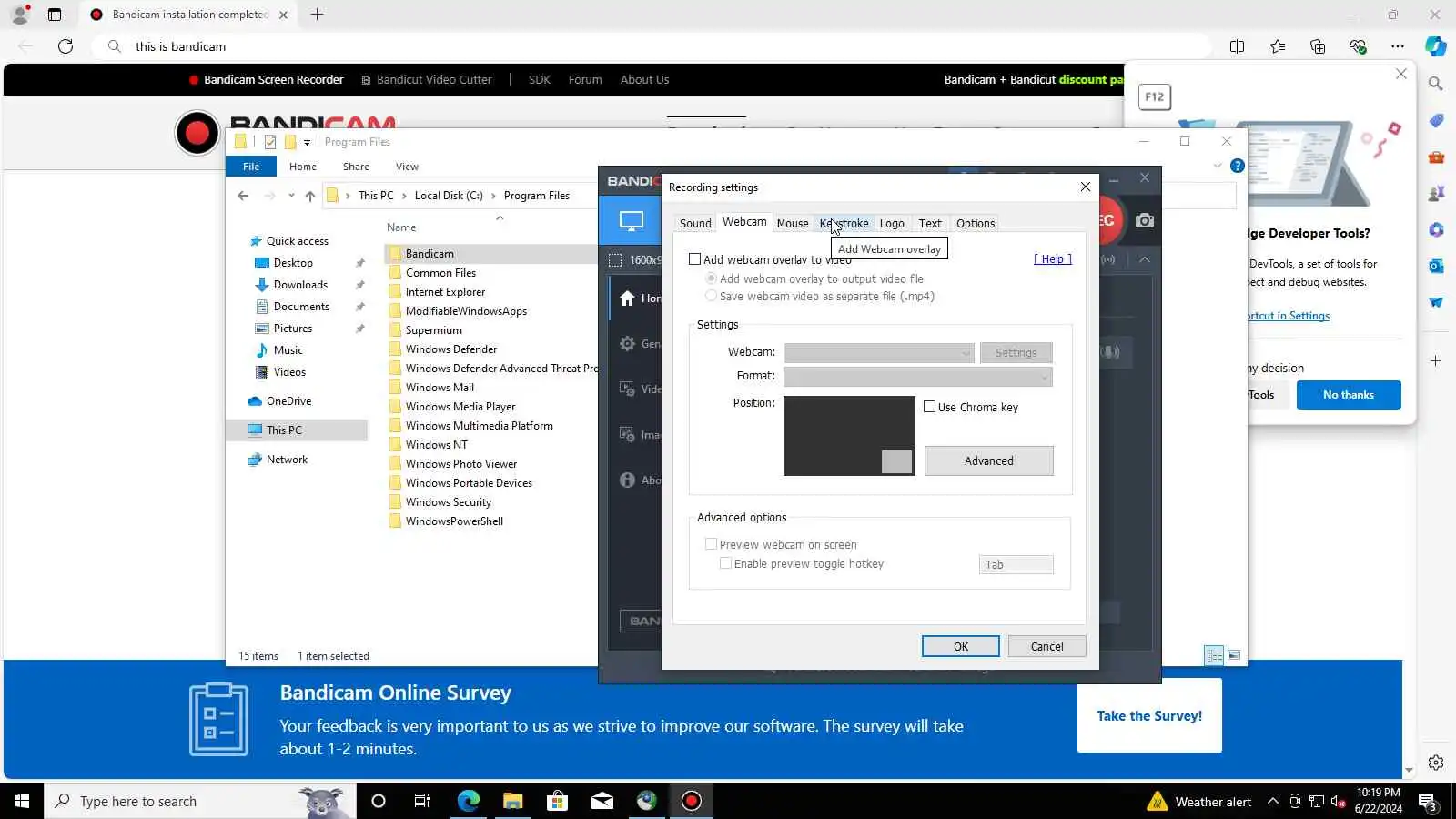Switch to the Logo tab
The width and height of the screenshot is (1456, 819).
pyautogui.click(x=892, y=223)
